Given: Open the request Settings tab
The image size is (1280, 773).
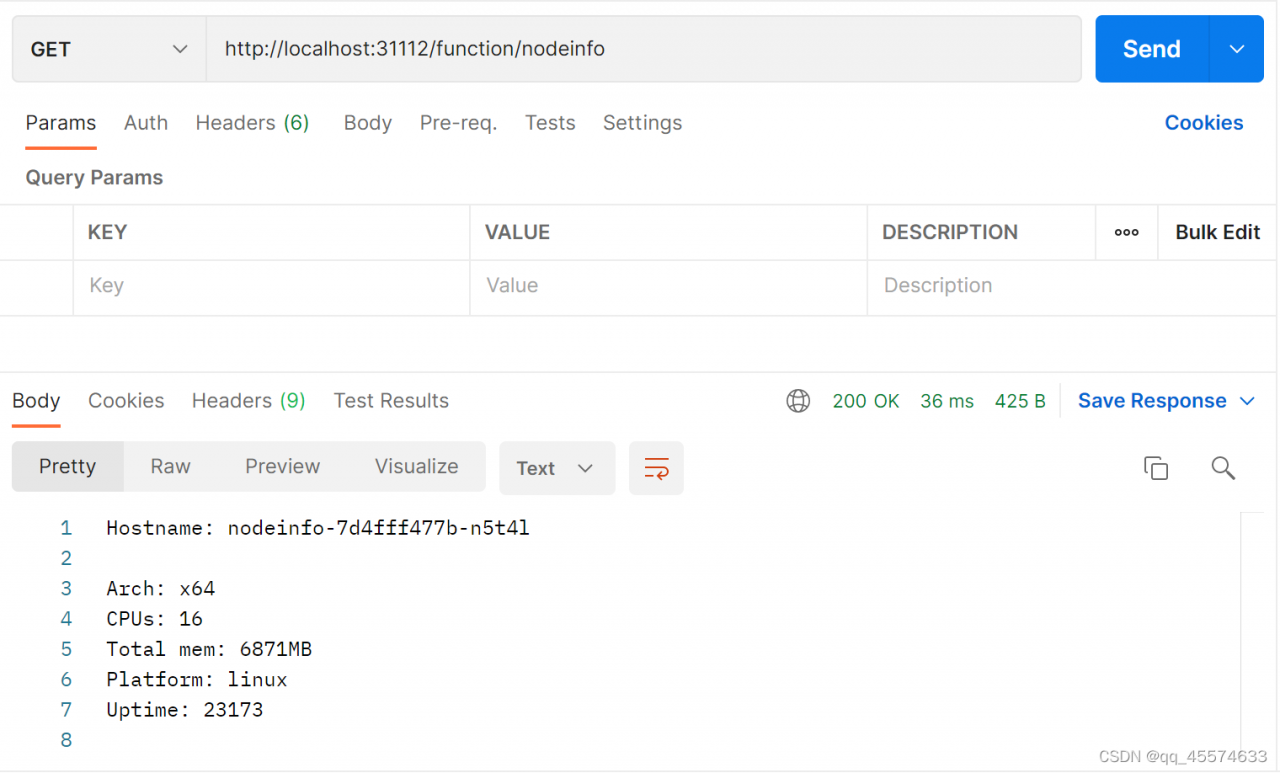Looking at the screenshot, I should click(x=642, y=123).
